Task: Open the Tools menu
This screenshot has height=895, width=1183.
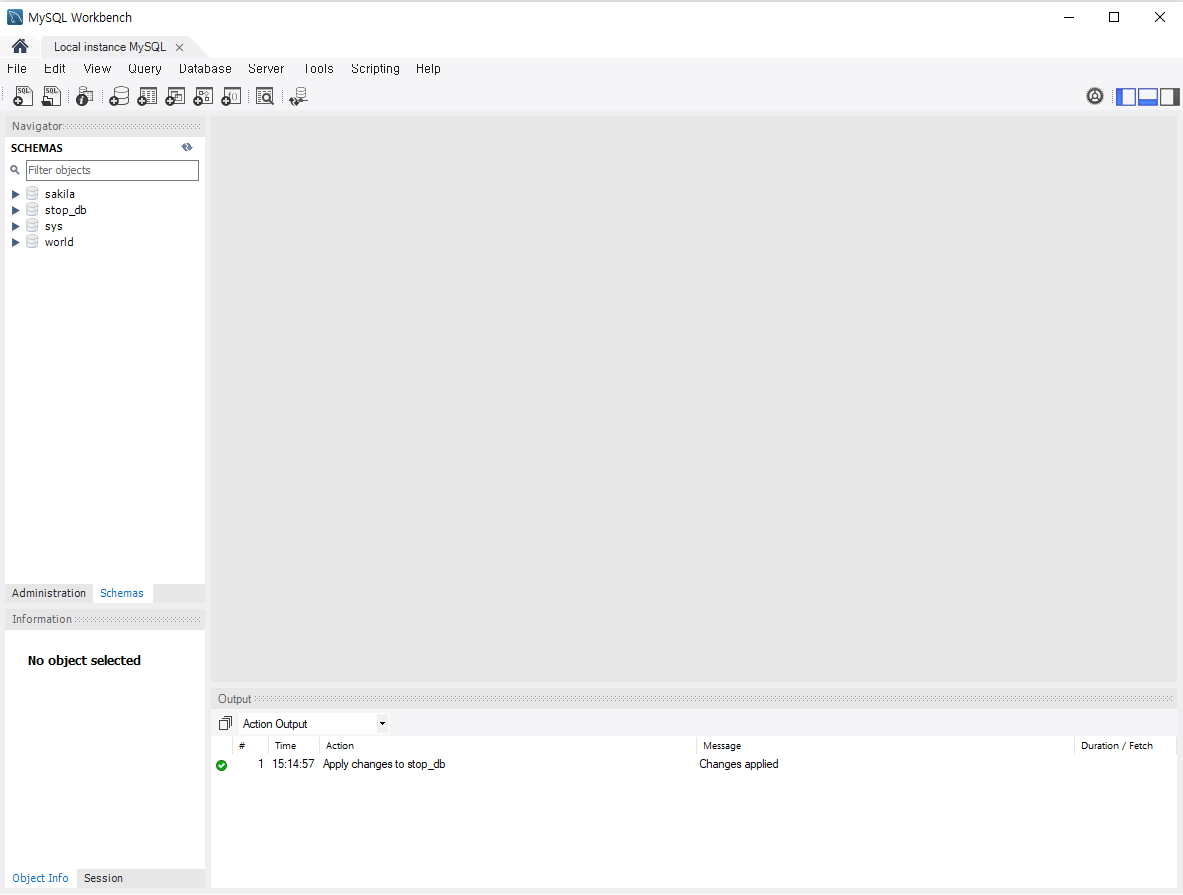Action: click(319, 69)
